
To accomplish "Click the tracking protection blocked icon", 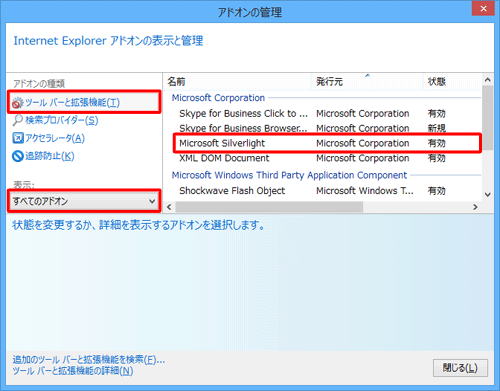I will 18,156.
